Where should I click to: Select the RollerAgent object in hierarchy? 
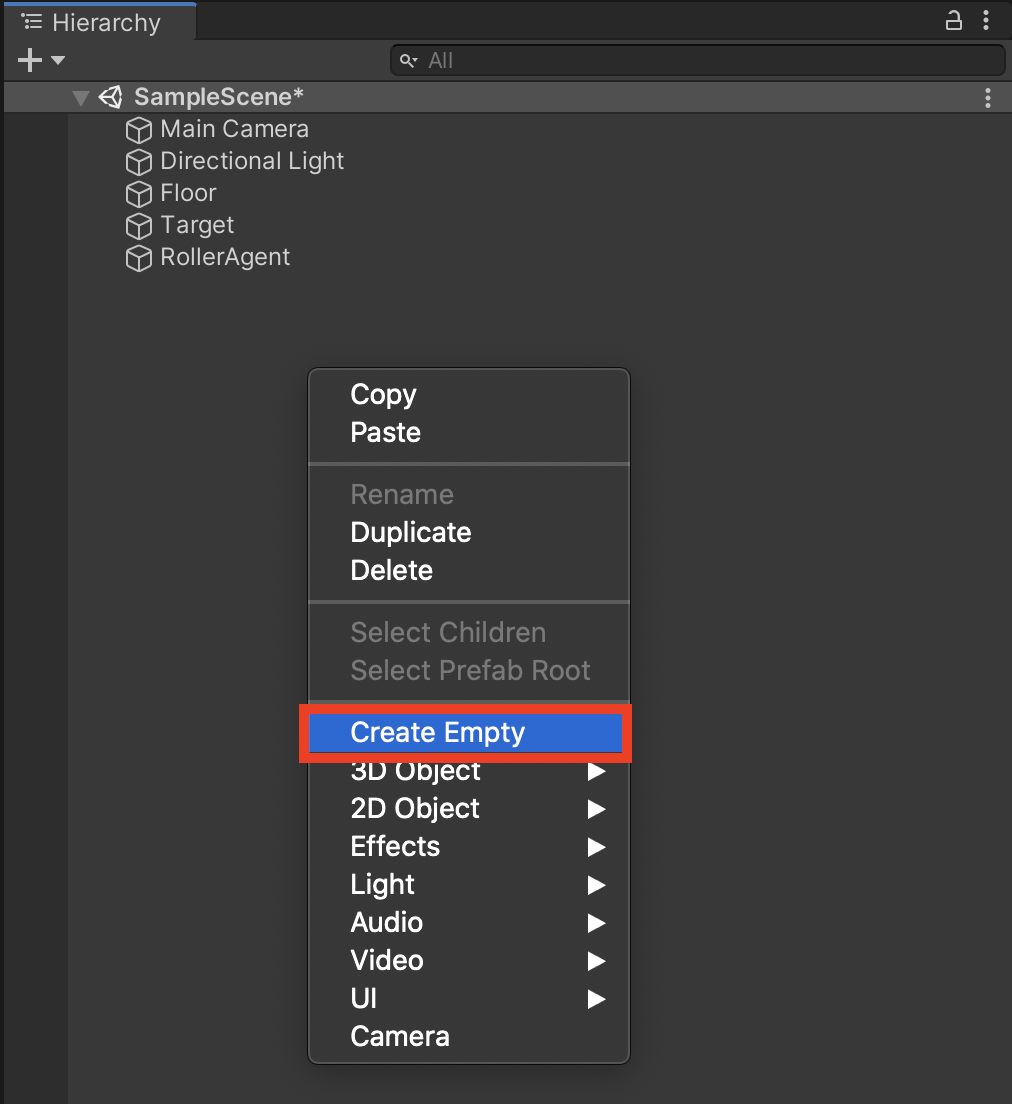tap(225, 257)
